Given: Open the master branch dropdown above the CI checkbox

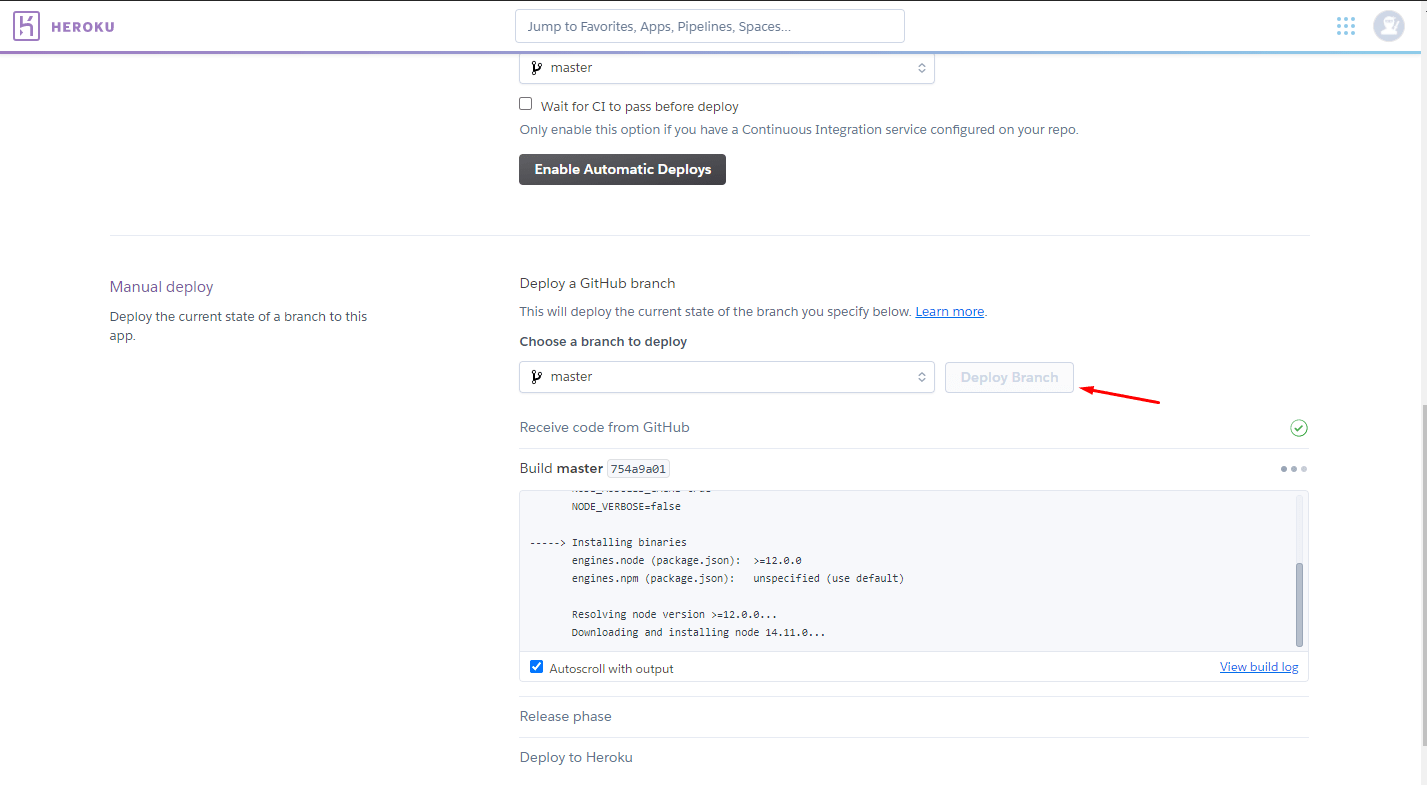Looking at the screenshot, I should [x=727, y=68].
